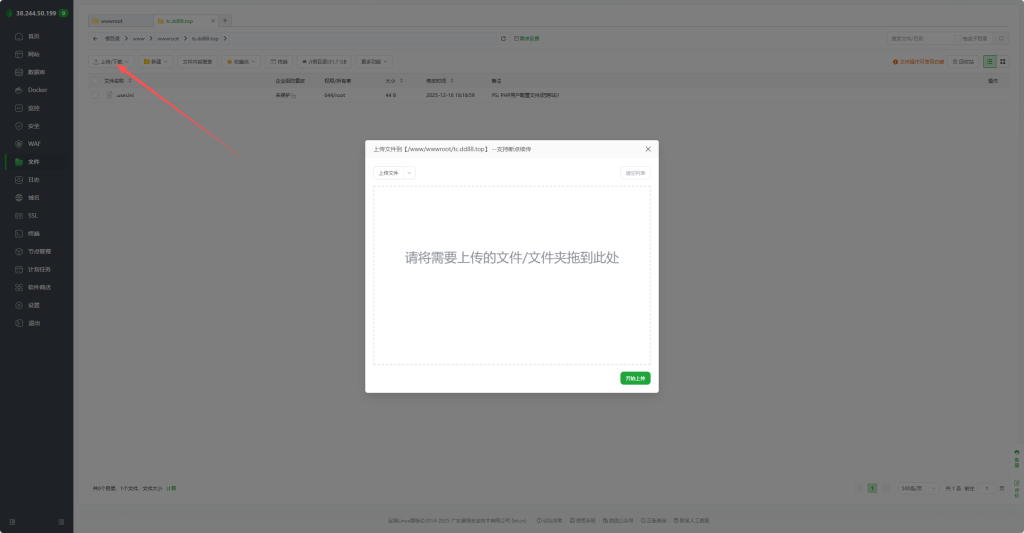Open the 更多功能 dropdown
Screen dimensions: 1024x533
point(374,61)
